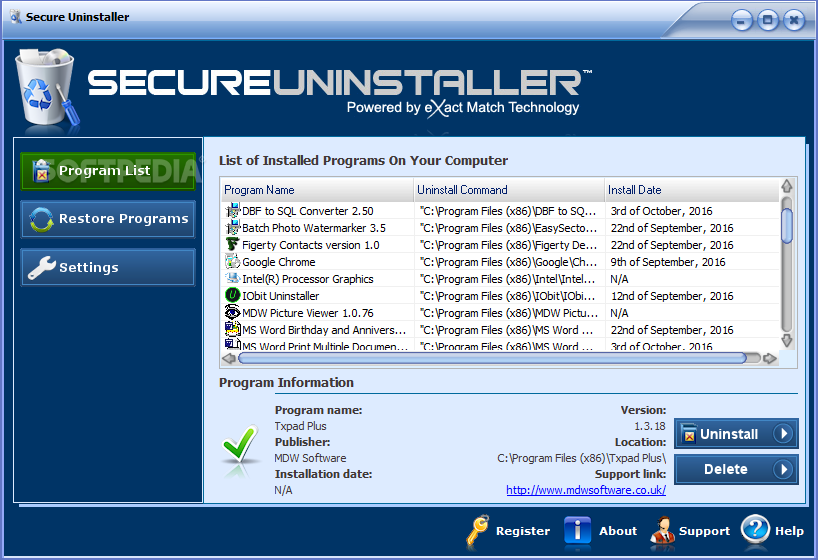Viewport: 818px width, 560px height.
Task: Click the horizontal scrollbar thumb
Action: point(492,358)
